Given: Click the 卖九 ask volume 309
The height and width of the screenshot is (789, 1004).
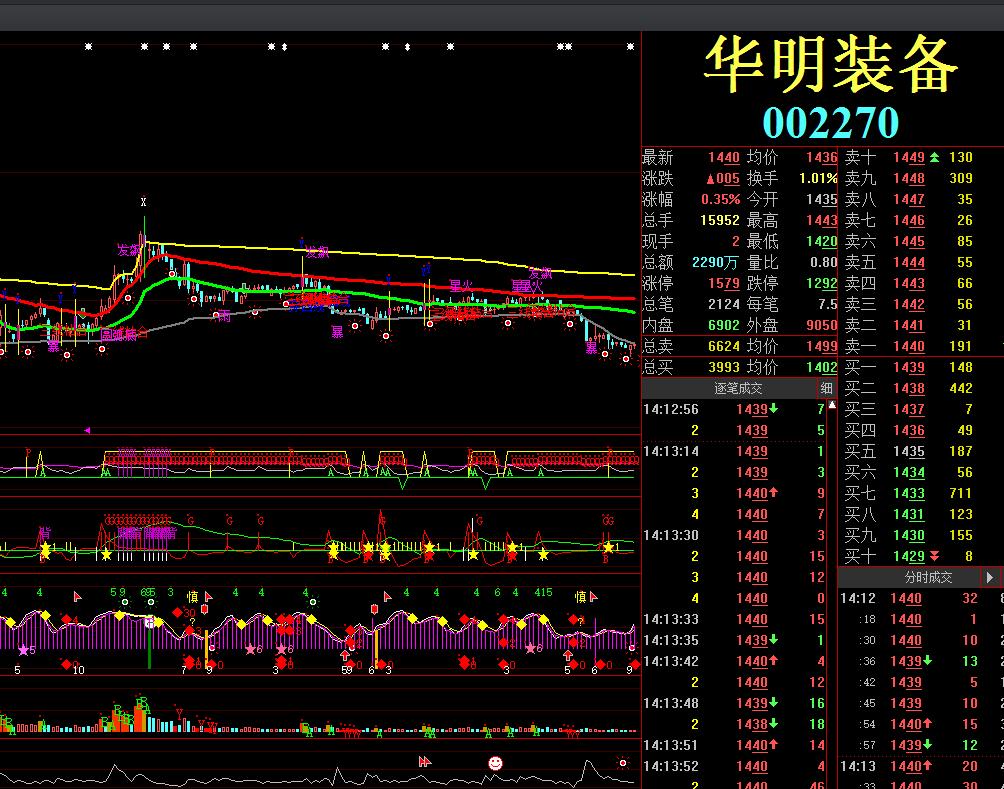Looking at the screenshot, I should click(x=960, y=178).
